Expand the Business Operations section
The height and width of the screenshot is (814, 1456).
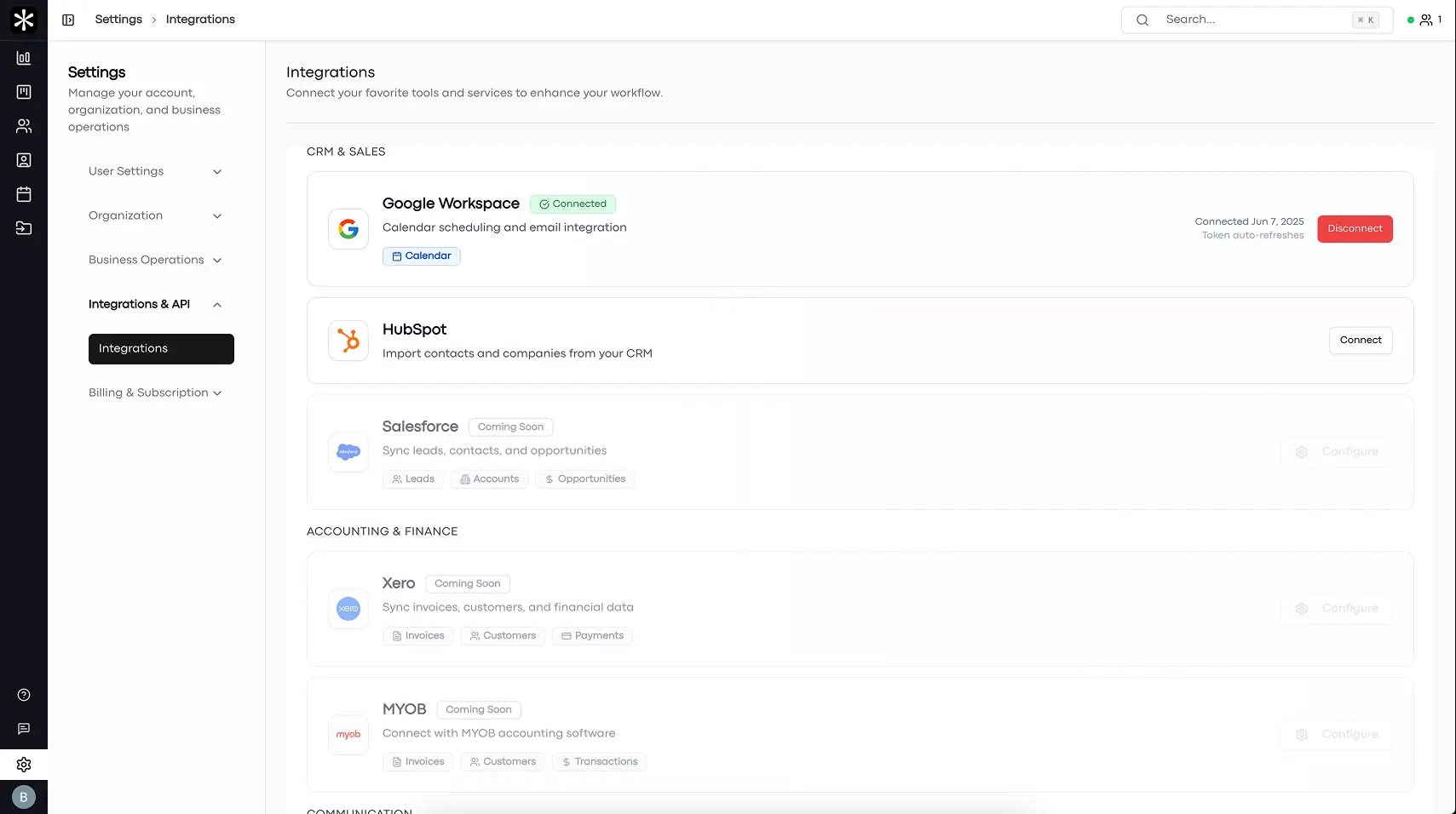point(154,260)
